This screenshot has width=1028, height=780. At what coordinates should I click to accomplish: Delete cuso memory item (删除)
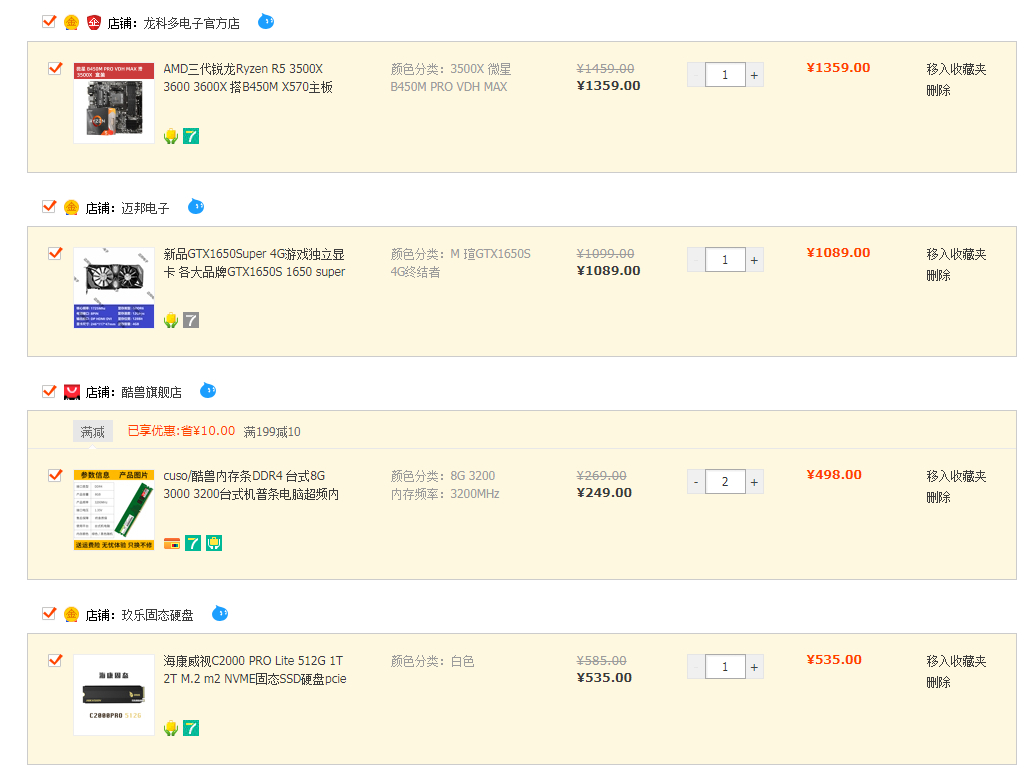(x=938, y=498)
